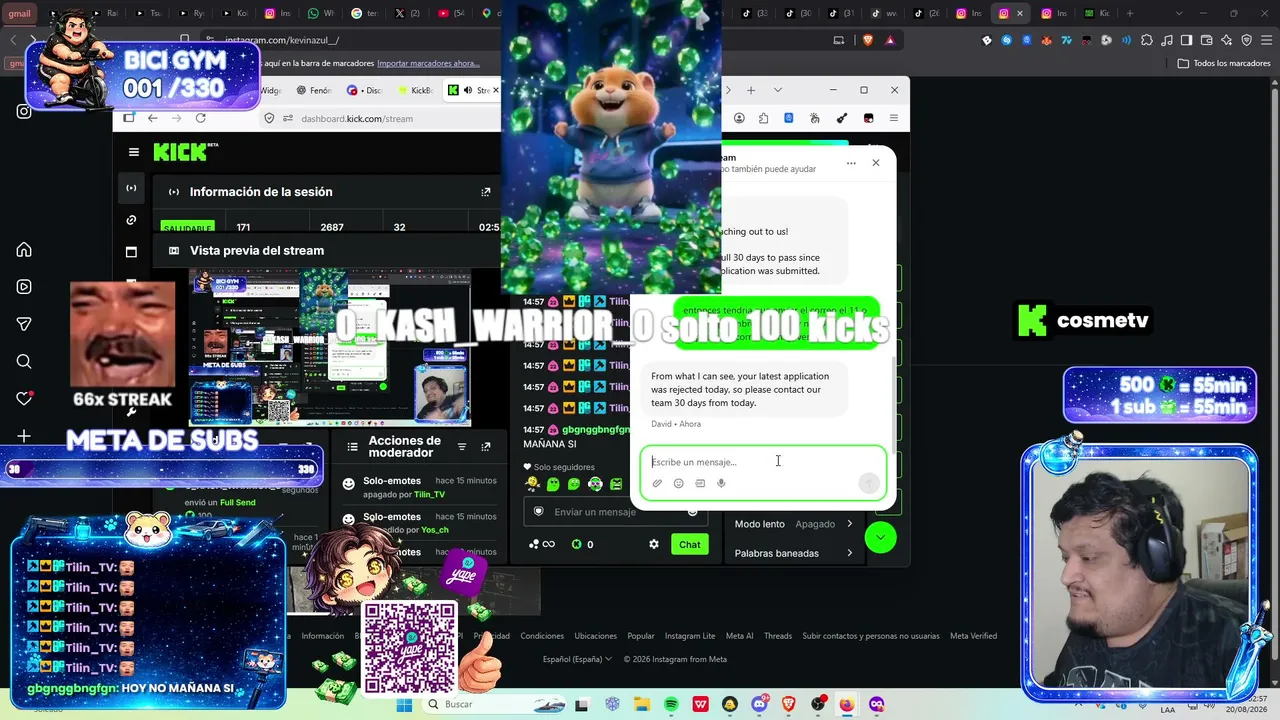Close the support chat widget

pos(876,163)
